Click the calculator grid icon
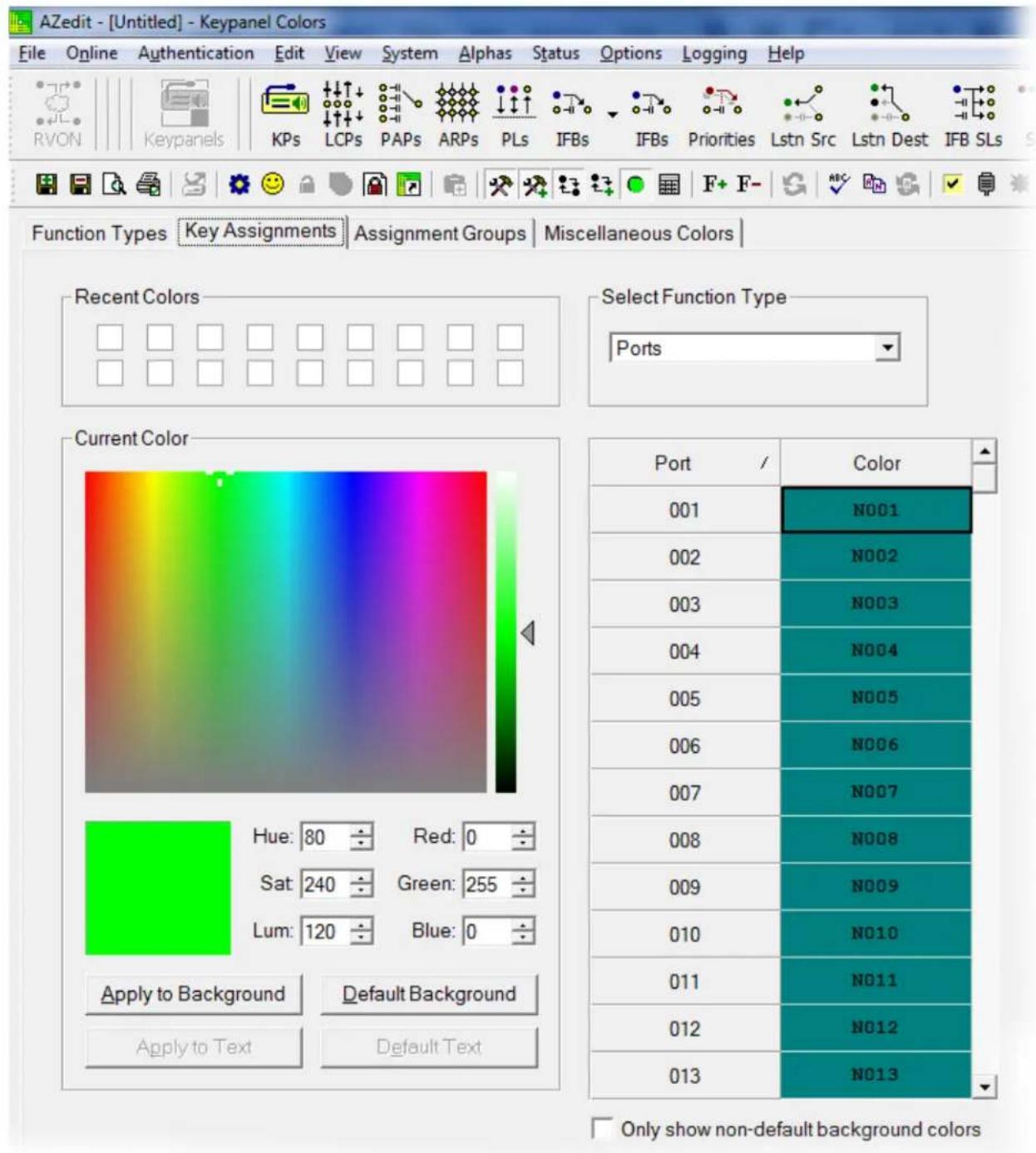The height and width of the screenshot is (1153, 1036). [x=669, y=185]
